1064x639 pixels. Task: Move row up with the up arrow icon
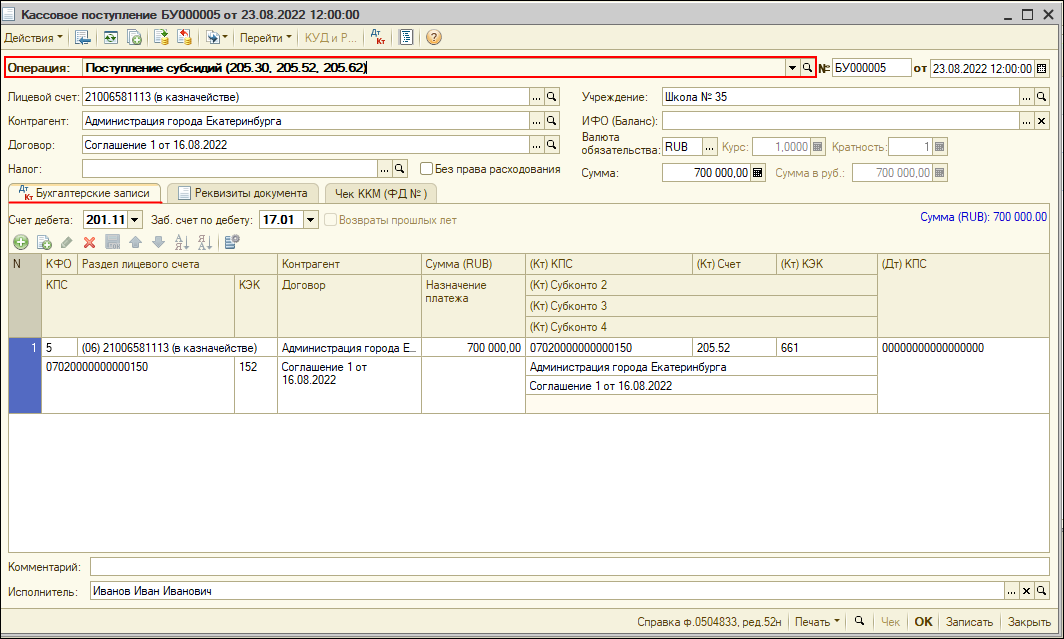(x=135, y=242)
